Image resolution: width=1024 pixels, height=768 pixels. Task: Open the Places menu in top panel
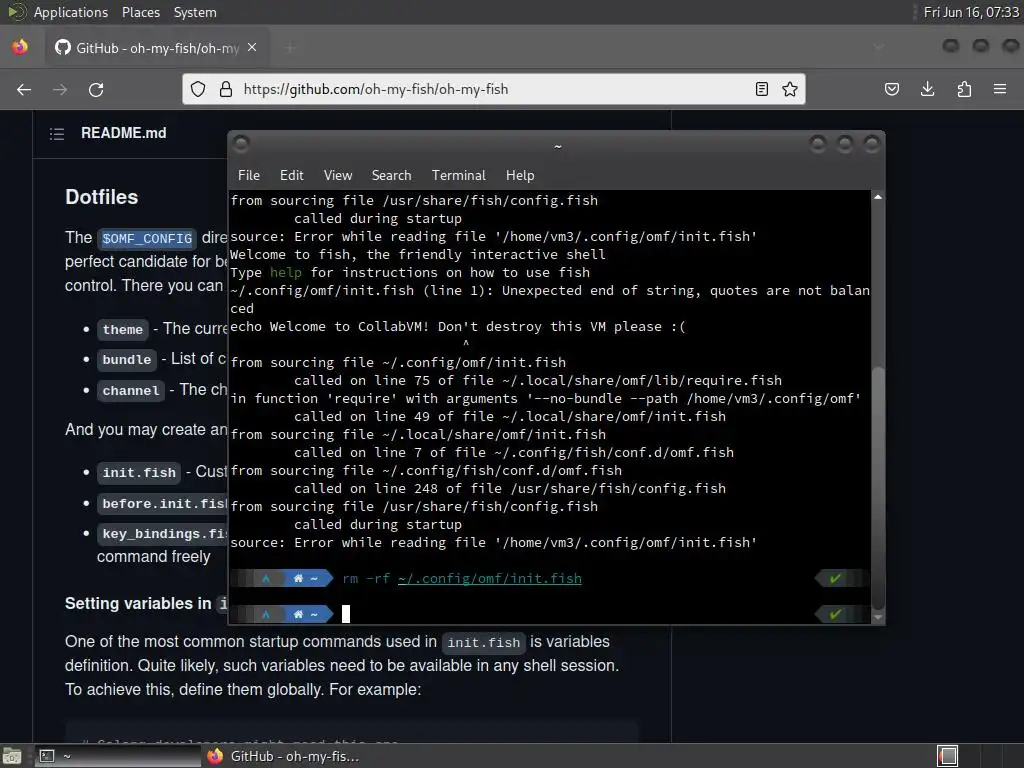pos(140,12)
